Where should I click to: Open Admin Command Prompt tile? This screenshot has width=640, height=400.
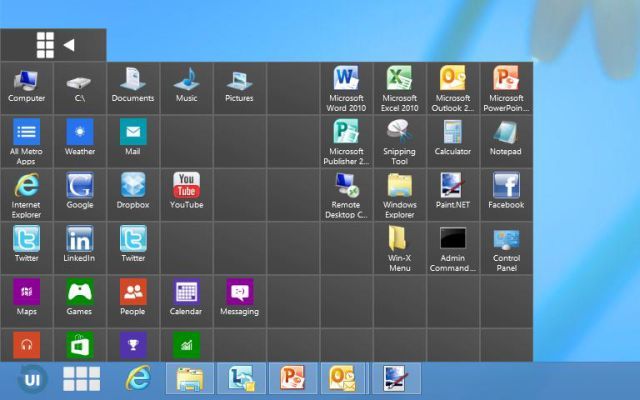coord(453,244)
